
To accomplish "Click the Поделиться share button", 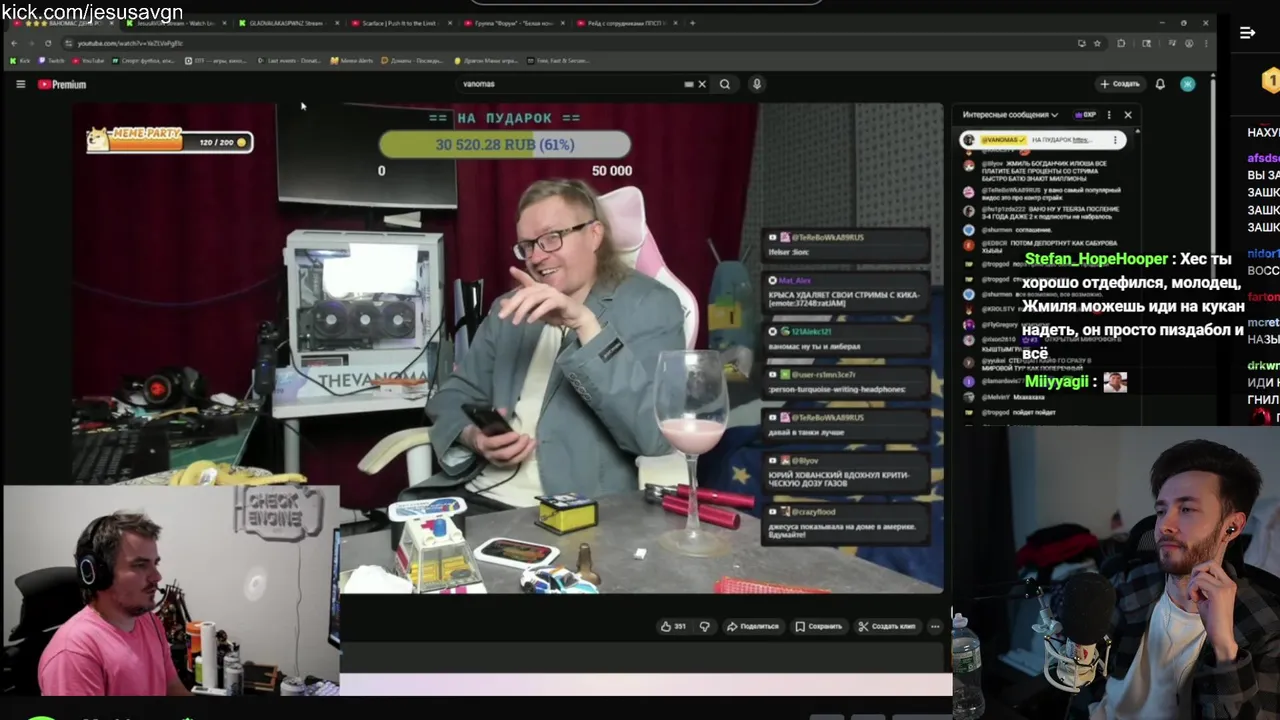I will click(752, 626).
